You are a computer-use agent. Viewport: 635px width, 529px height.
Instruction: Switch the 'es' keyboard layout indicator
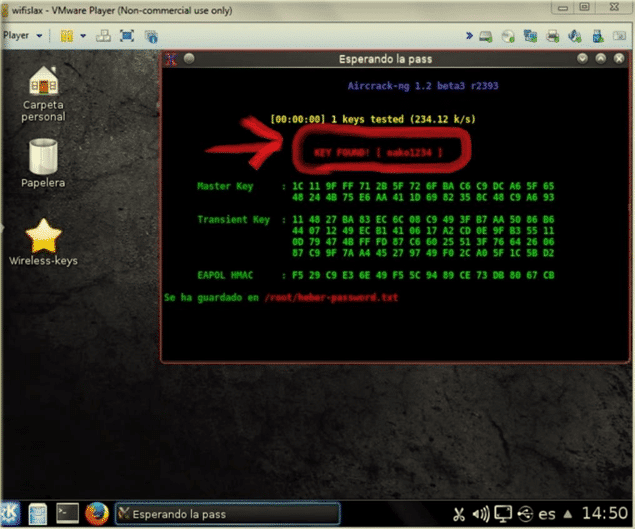(548, 513)
